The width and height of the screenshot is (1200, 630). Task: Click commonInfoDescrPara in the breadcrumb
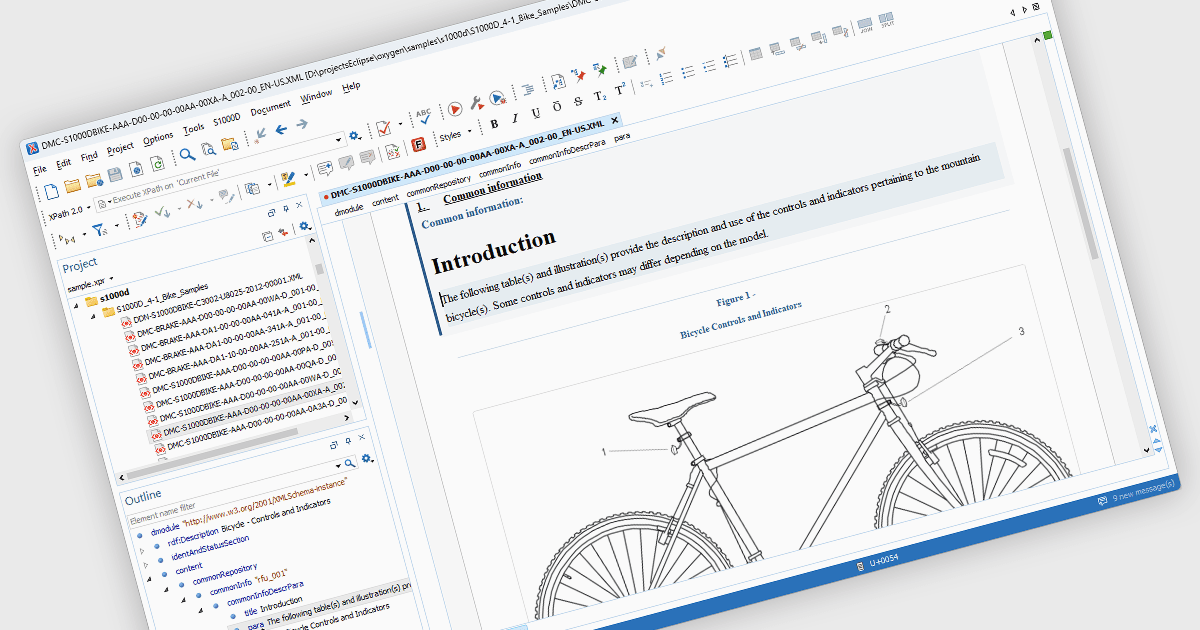tap(567, 150)
